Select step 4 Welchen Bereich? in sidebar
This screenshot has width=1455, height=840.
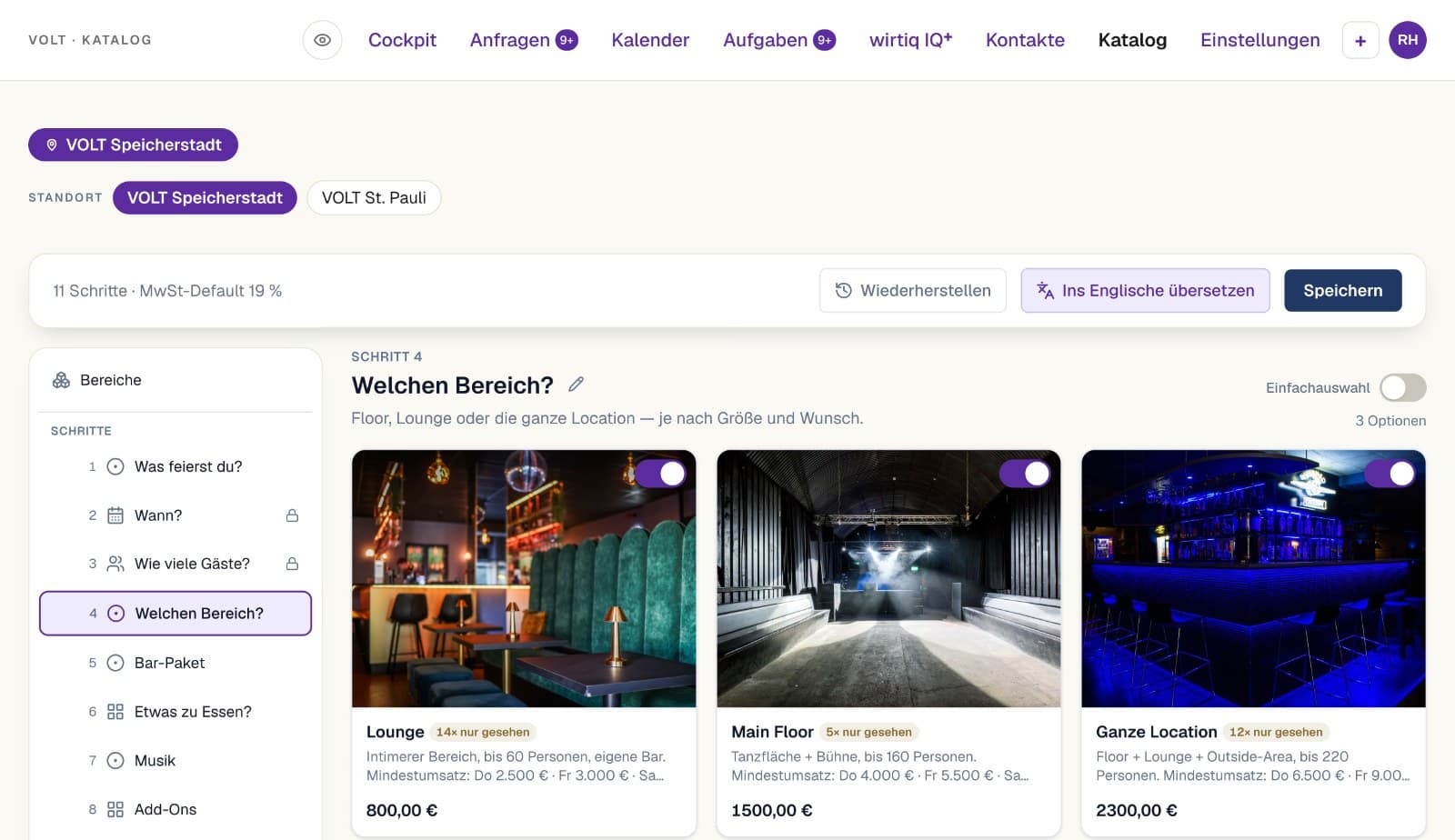click(x=176, y=614)
